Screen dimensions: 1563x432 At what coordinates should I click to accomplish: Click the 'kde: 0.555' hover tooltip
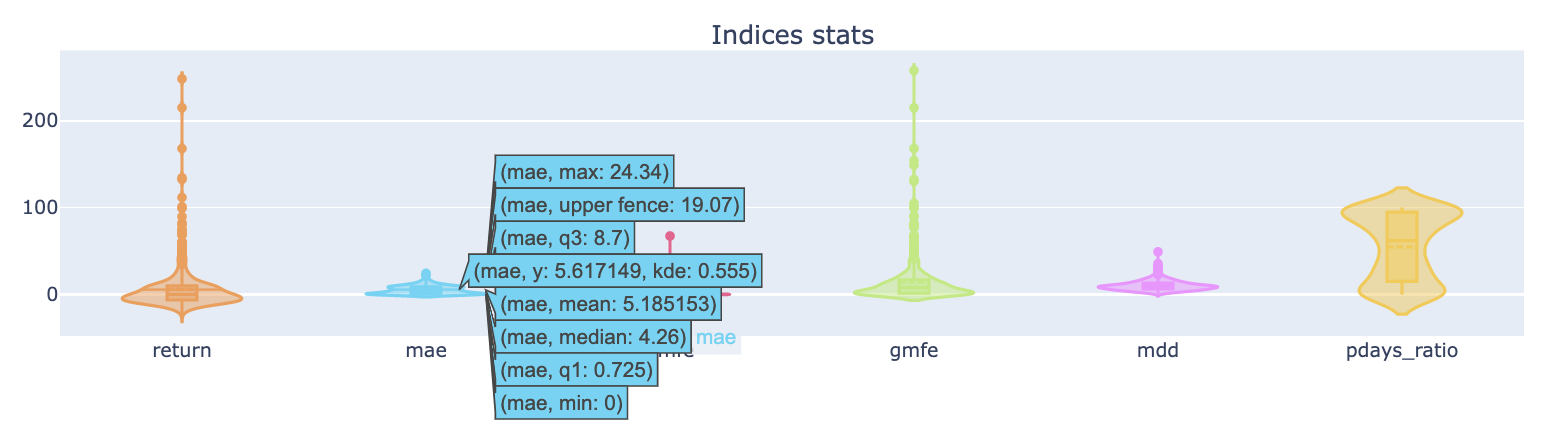tap(617, 271)
